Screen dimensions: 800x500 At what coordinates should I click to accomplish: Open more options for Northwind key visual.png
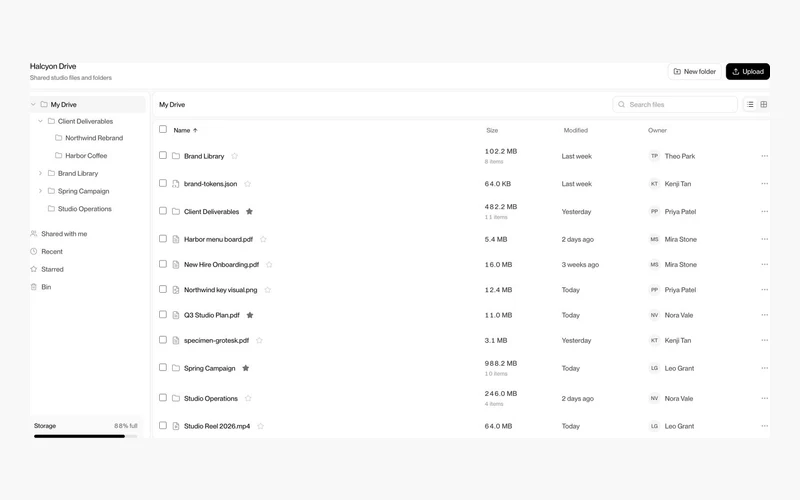point(764,290)
